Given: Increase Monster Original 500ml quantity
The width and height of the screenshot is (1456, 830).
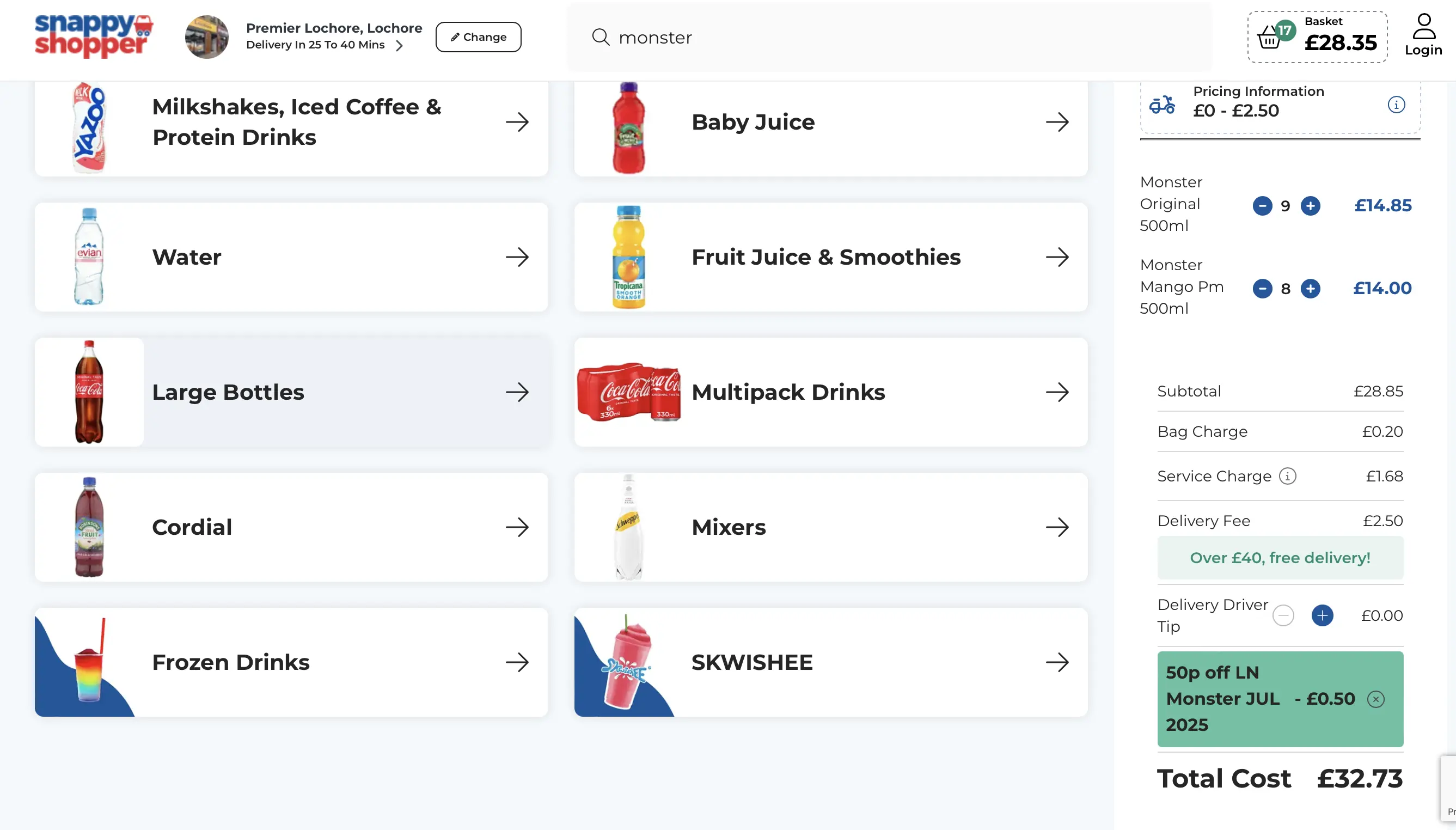Looking at the screenshot, I should 1310,206.
